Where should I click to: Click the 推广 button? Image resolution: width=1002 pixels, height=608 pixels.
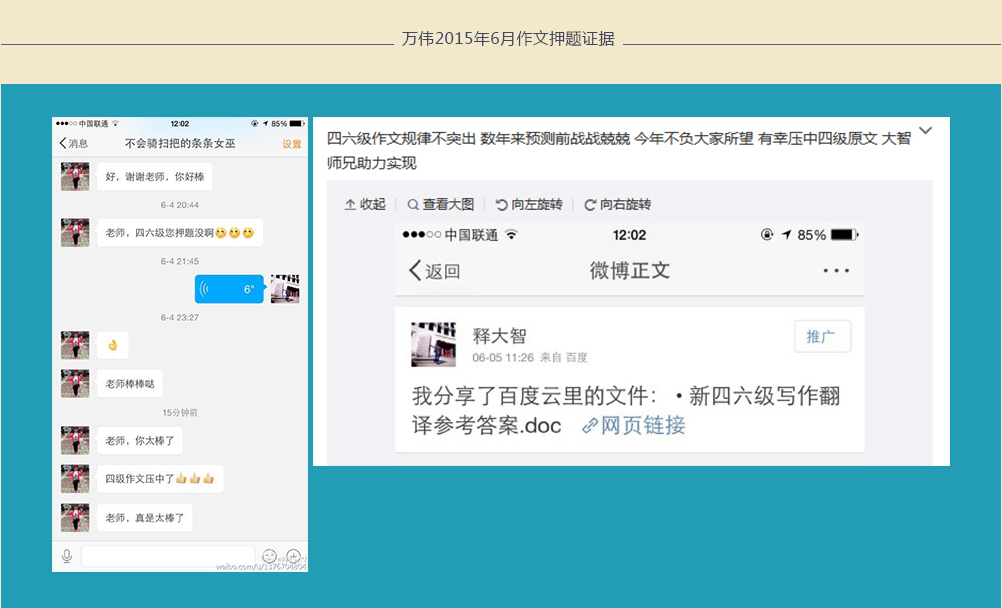821,337
